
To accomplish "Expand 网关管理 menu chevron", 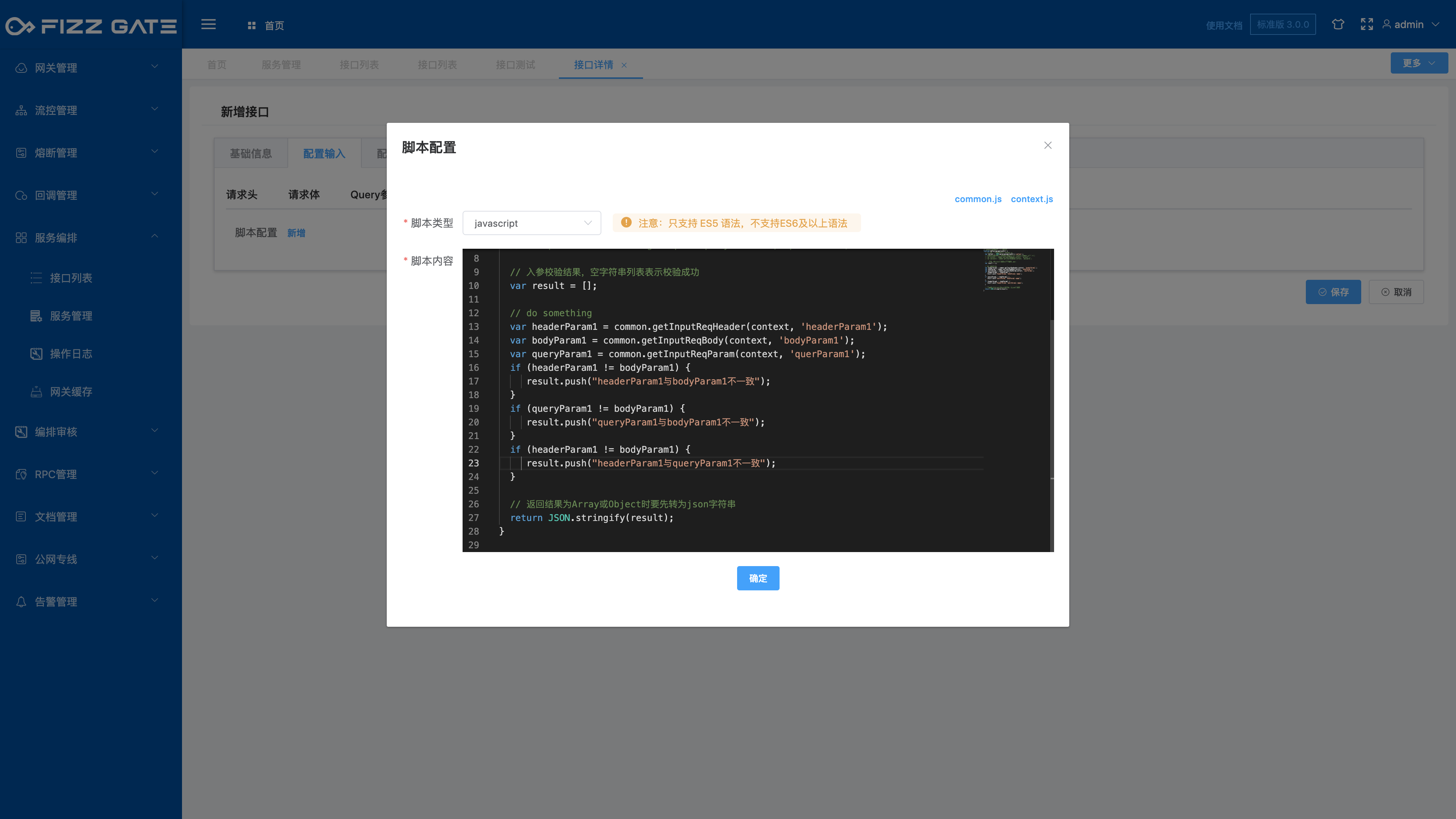I will pos(155,67).
